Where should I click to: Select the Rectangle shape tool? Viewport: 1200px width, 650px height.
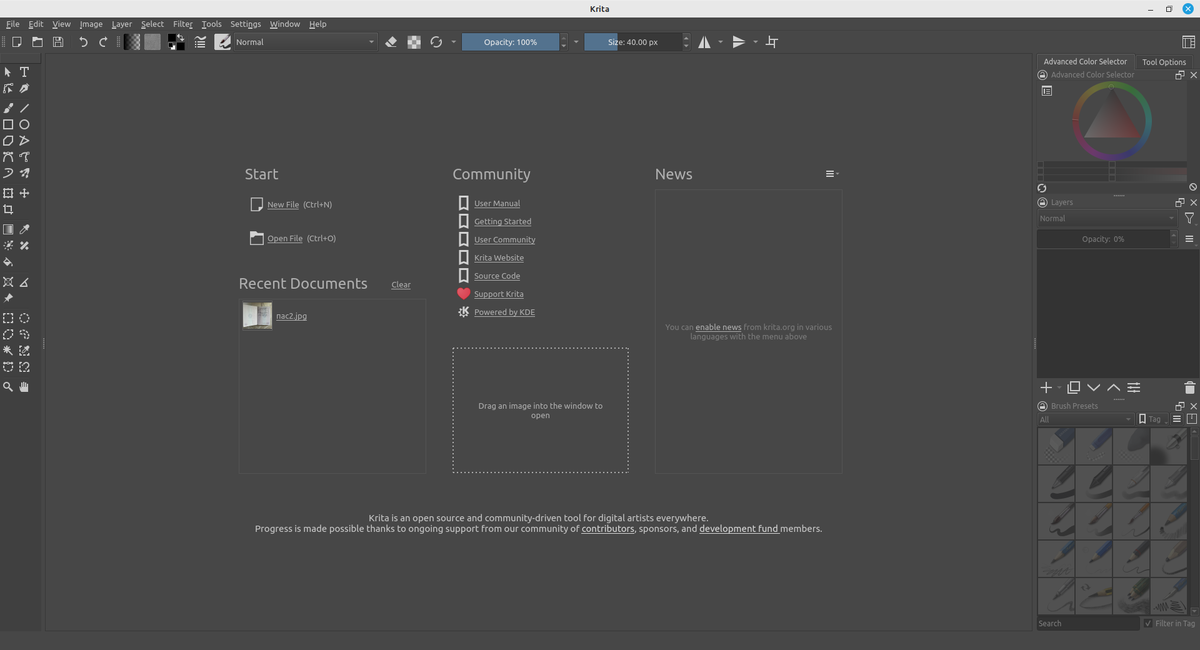click(8, 125)
